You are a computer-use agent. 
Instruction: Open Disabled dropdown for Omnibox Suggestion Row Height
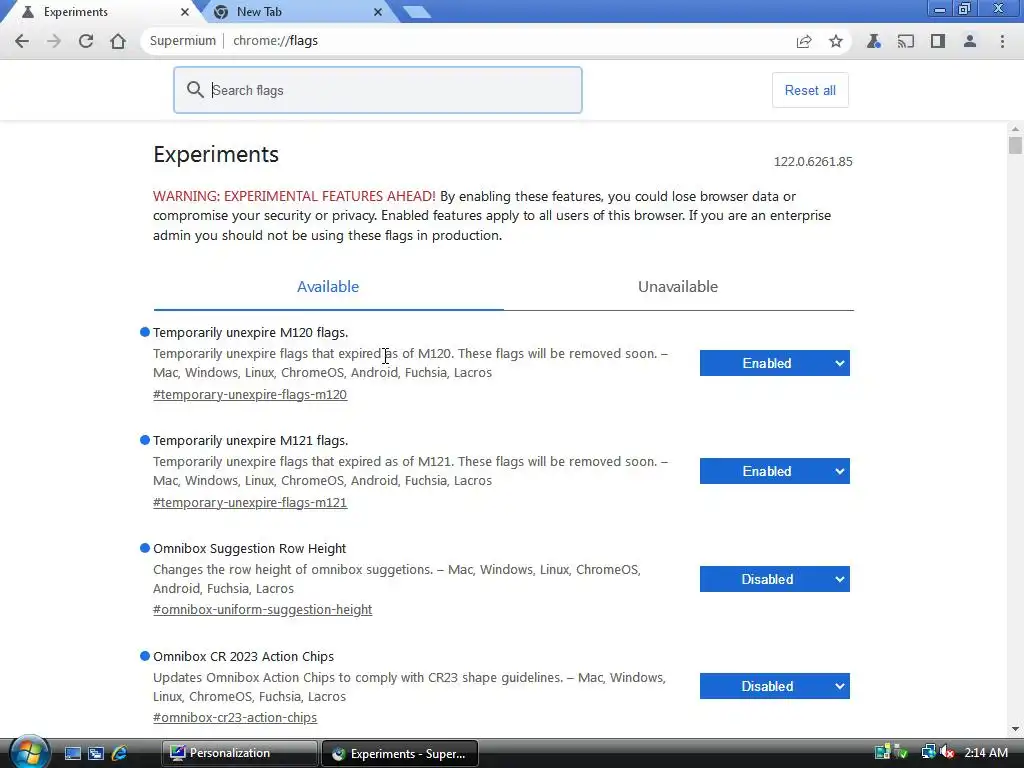[x=775, y=579]
